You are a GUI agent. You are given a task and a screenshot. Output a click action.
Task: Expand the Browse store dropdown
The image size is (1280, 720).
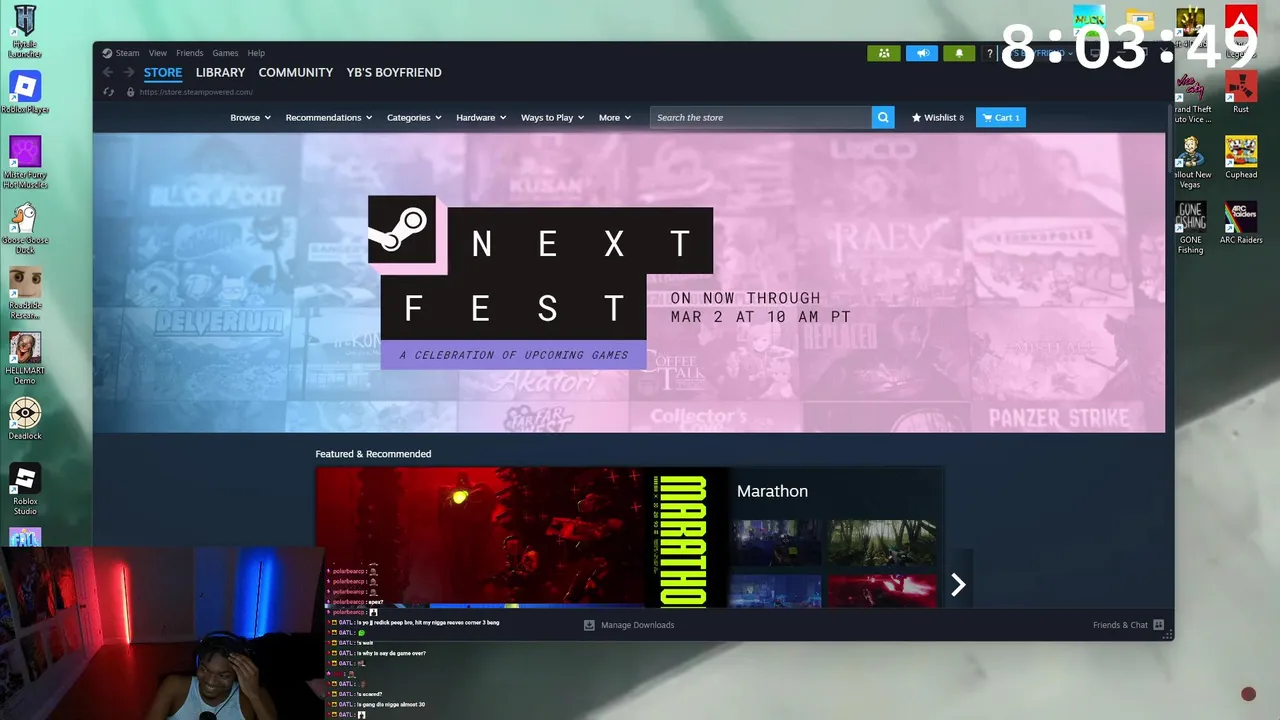click(250, 117)
